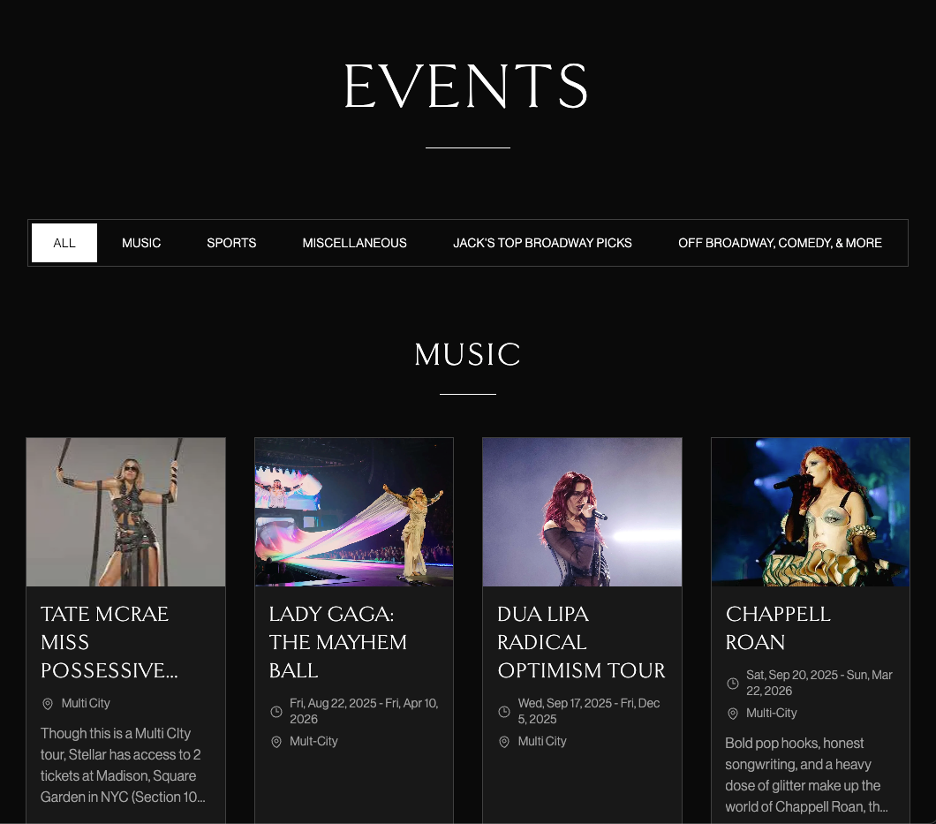Open Lady Gaga: The Mayhem Ball title
This screenshot has height=824, width=936.
coord(338,642)
